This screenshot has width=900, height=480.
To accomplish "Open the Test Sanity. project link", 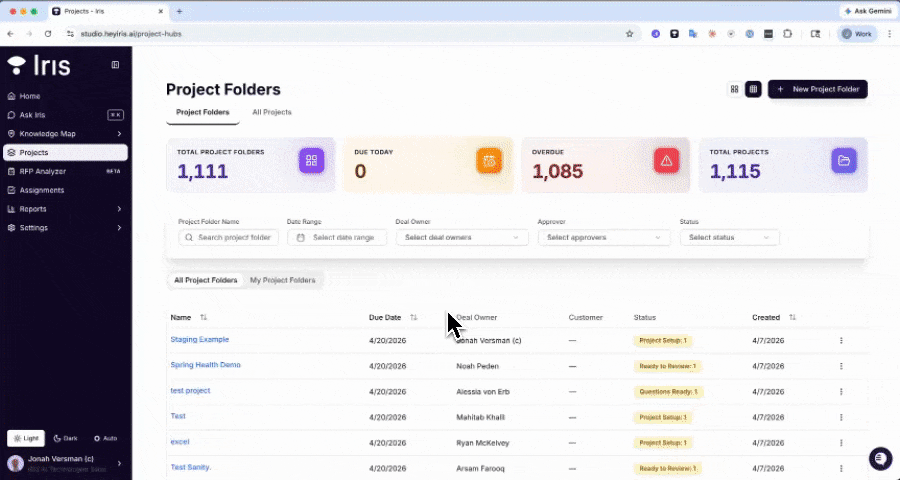I will pos(191,467).
